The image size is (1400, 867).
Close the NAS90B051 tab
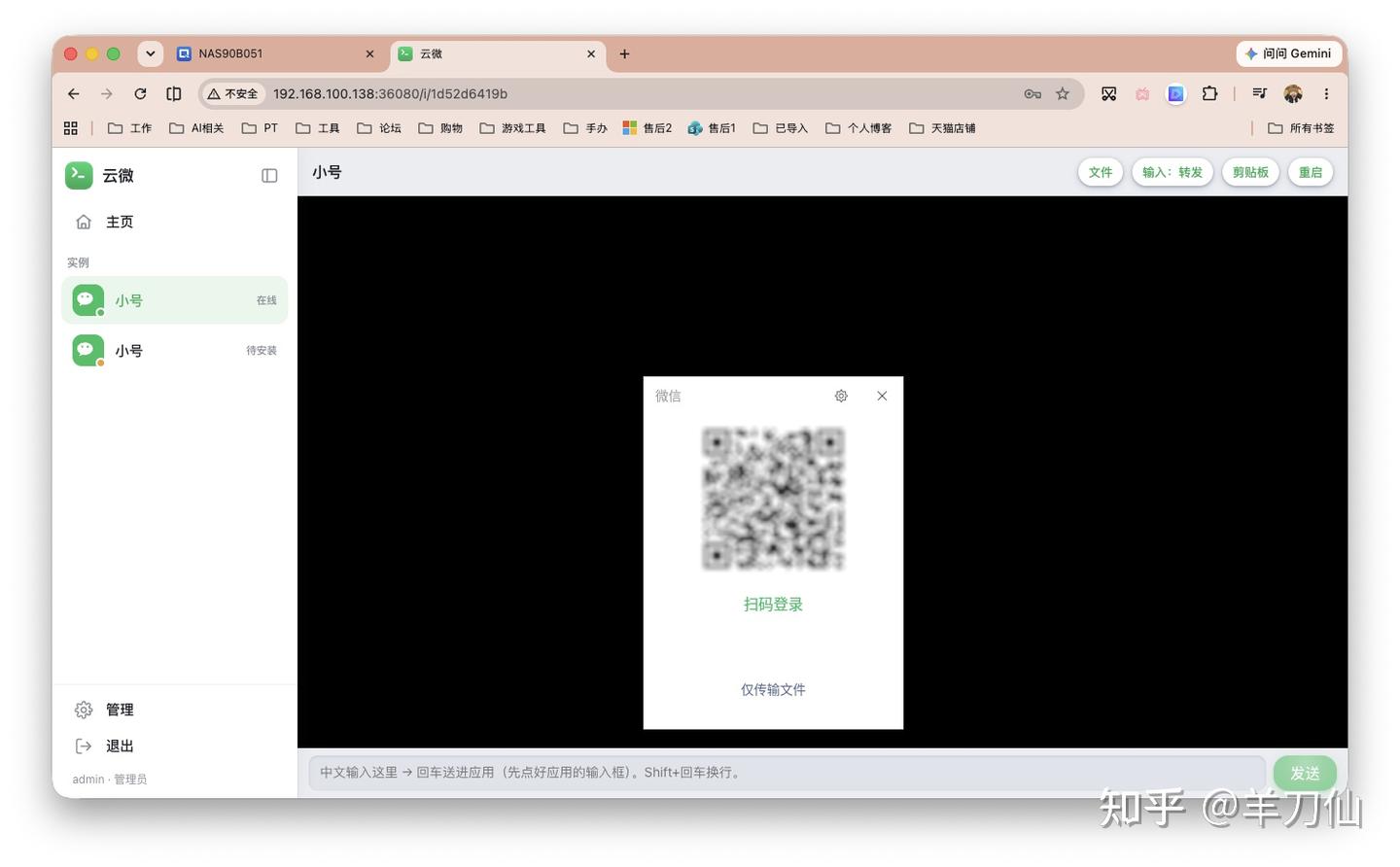pyautogui.click(x=369, y=54)
